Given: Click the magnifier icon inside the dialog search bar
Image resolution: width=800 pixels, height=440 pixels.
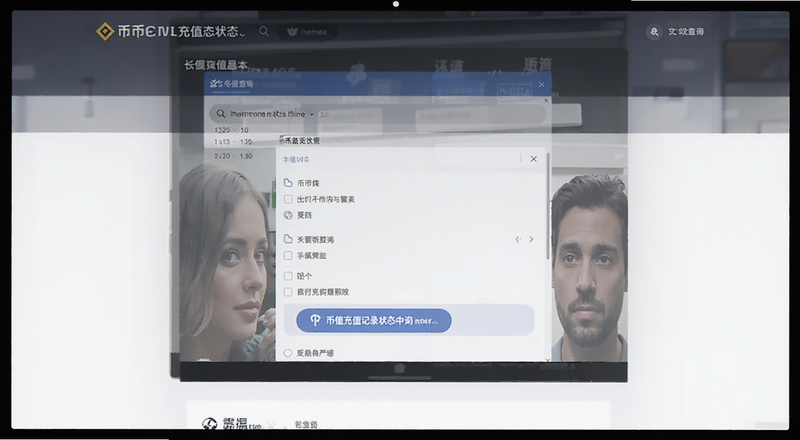Looking at the screenshot, I should tap(220, 114).
